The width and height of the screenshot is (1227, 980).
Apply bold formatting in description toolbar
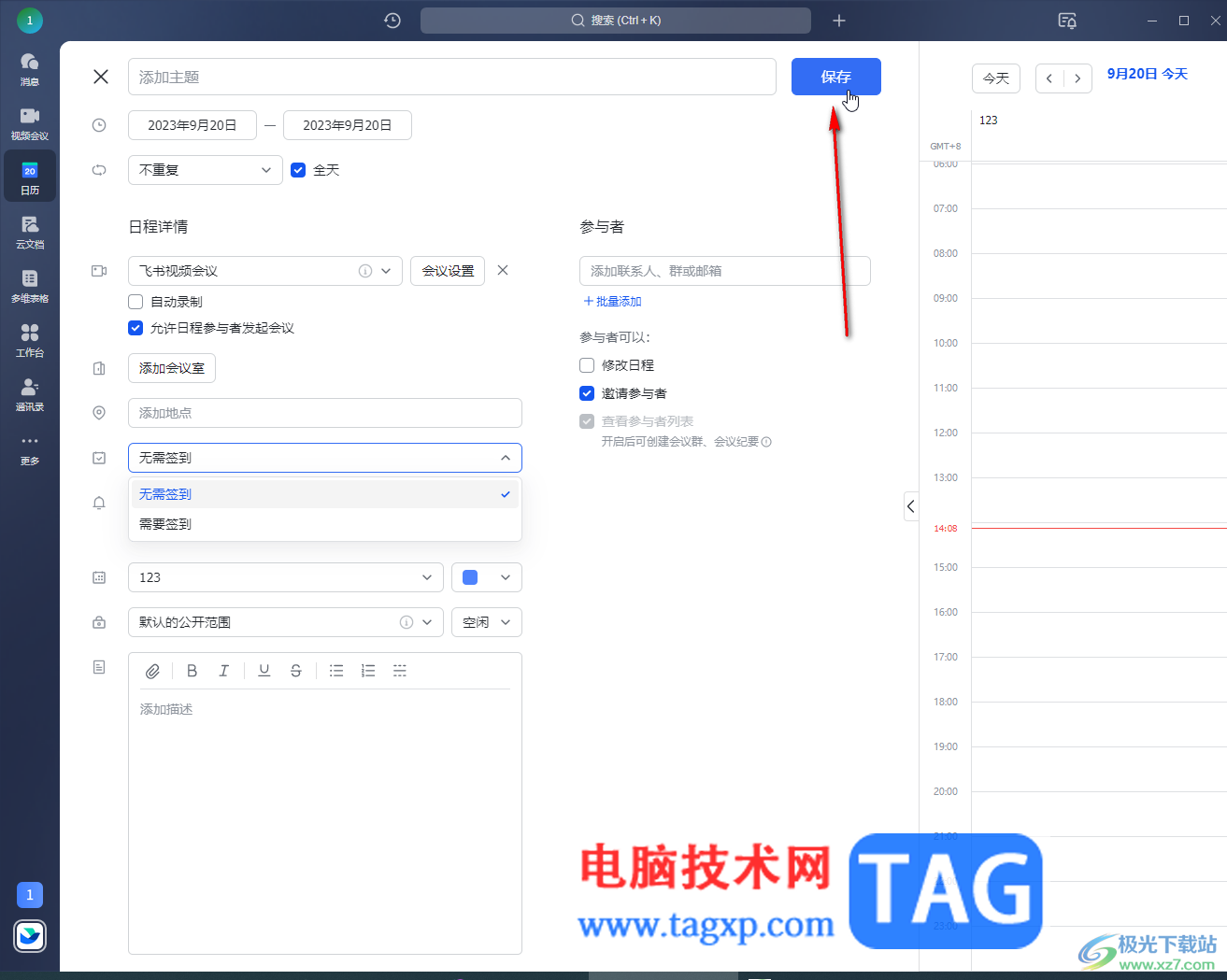[x=192, y=671]
